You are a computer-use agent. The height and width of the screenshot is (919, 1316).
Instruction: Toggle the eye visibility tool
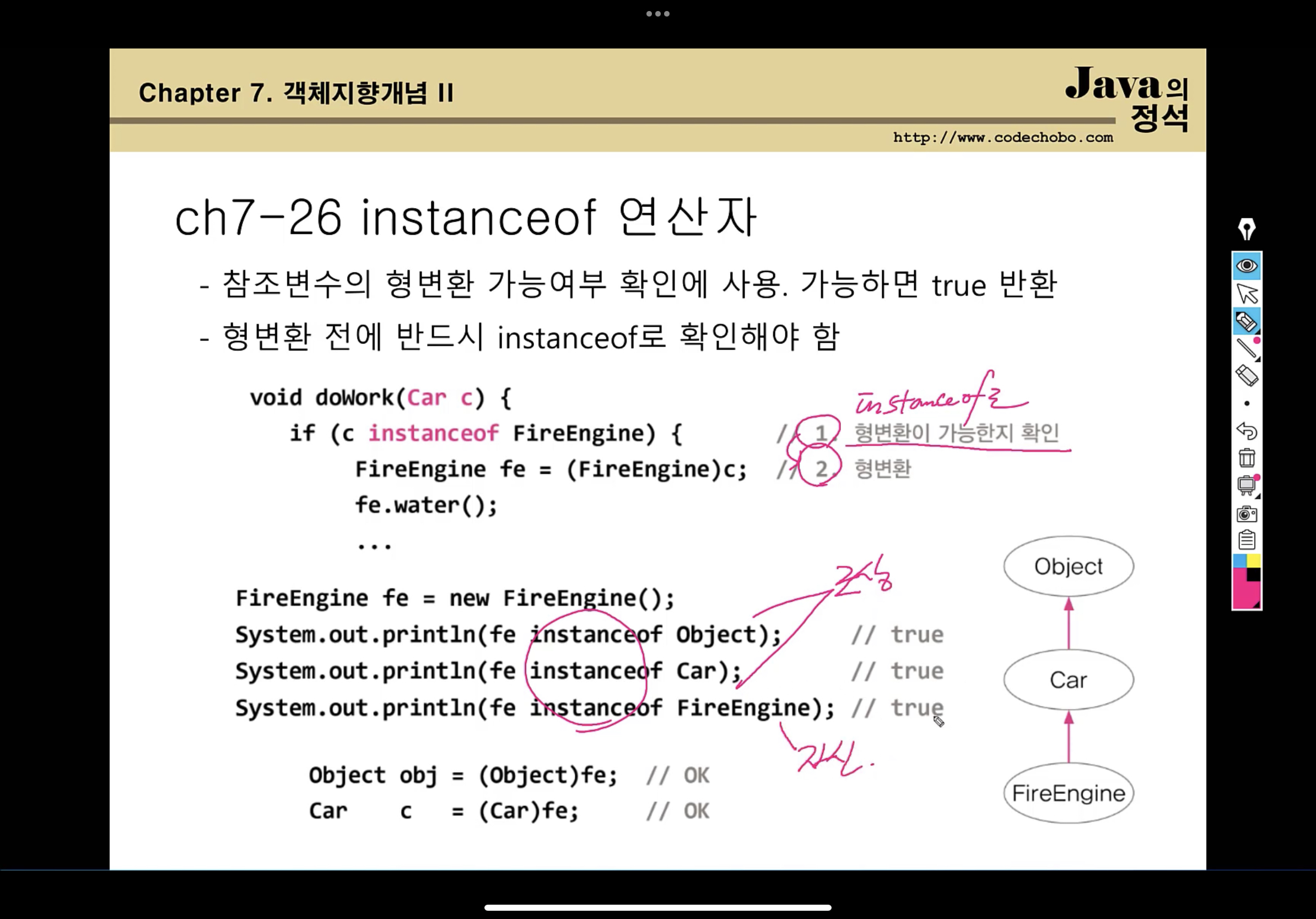(1247, 266)
